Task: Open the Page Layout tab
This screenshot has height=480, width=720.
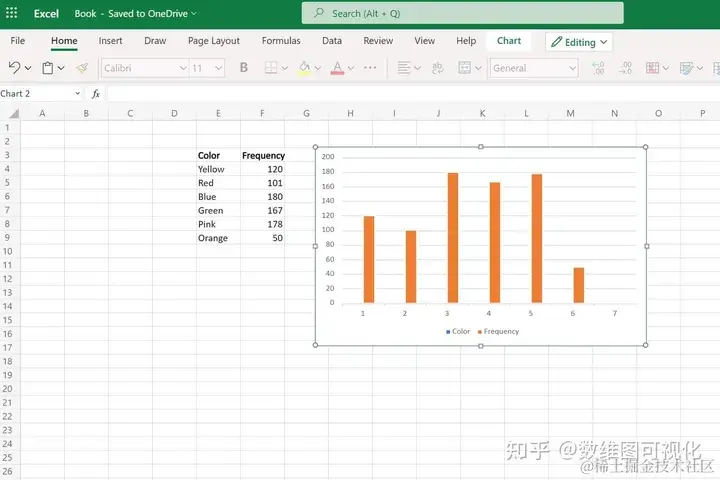Action: (x=214, y=40)
